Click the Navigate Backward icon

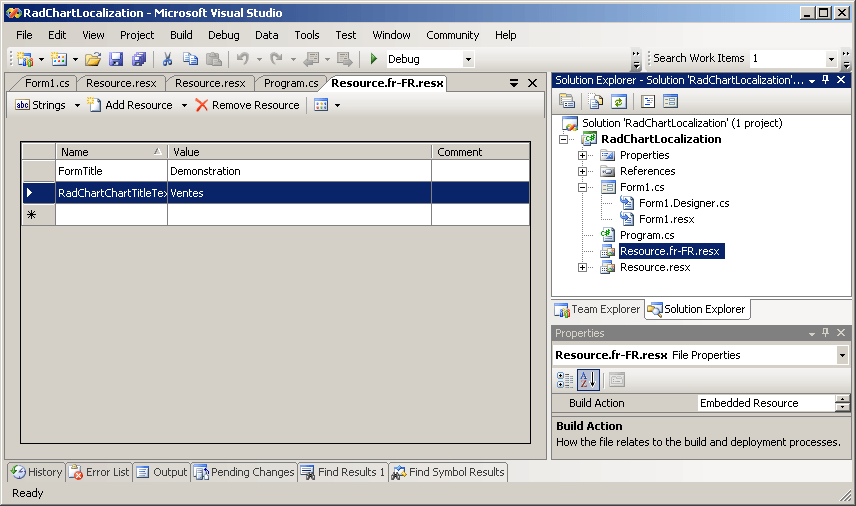pyautogui.click(x=311, y=59)
